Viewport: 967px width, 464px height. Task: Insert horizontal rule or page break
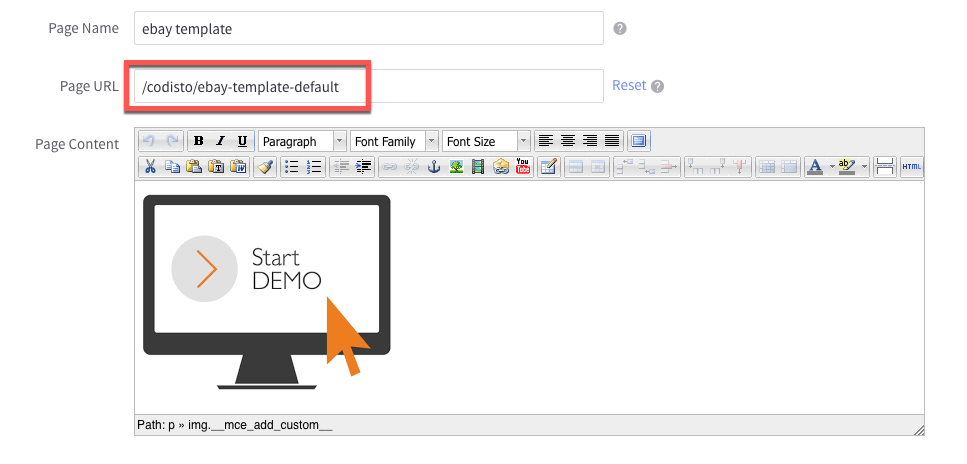885,167
